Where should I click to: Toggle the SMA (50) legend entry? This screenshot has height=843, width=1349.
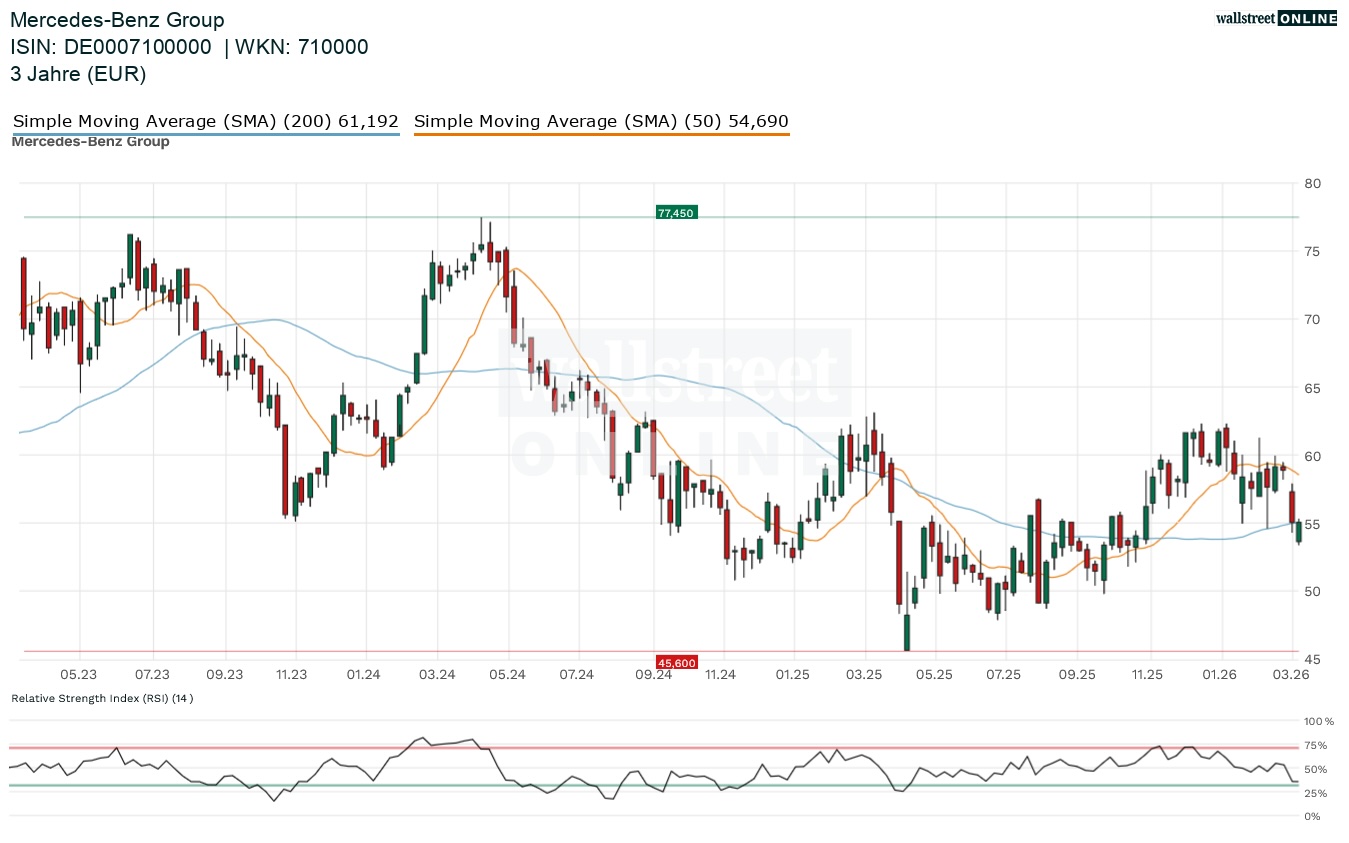(601, 121)
